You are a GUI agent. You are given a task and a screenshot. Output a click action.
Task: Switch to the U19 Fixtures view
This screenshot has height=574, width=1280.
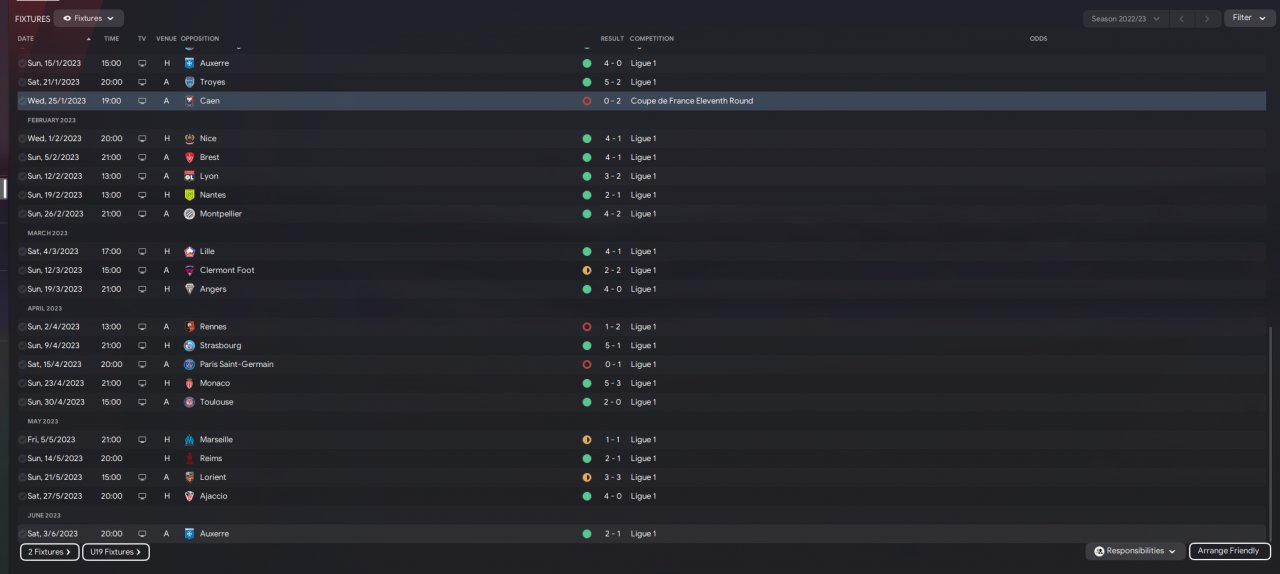[x=116, y=552]
